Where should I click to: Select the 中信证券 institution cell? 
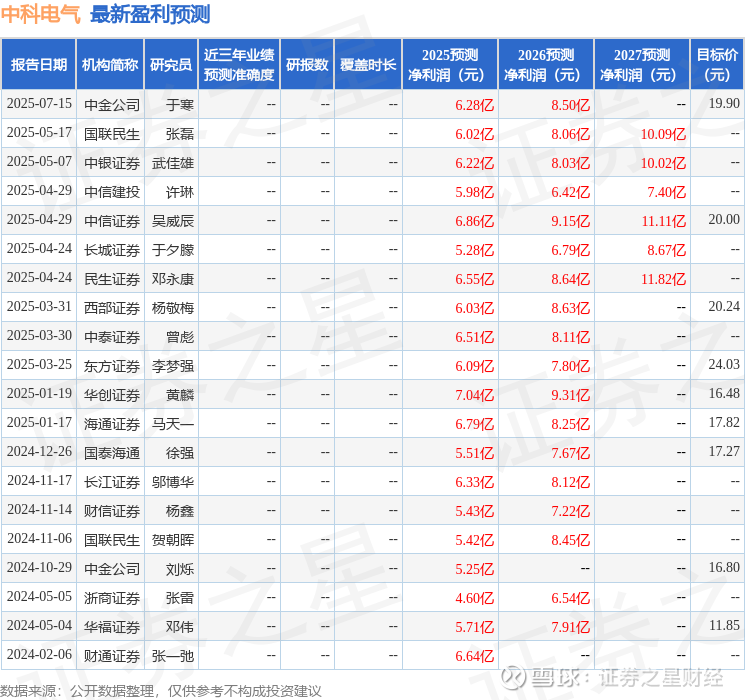[x=112, y=221]
